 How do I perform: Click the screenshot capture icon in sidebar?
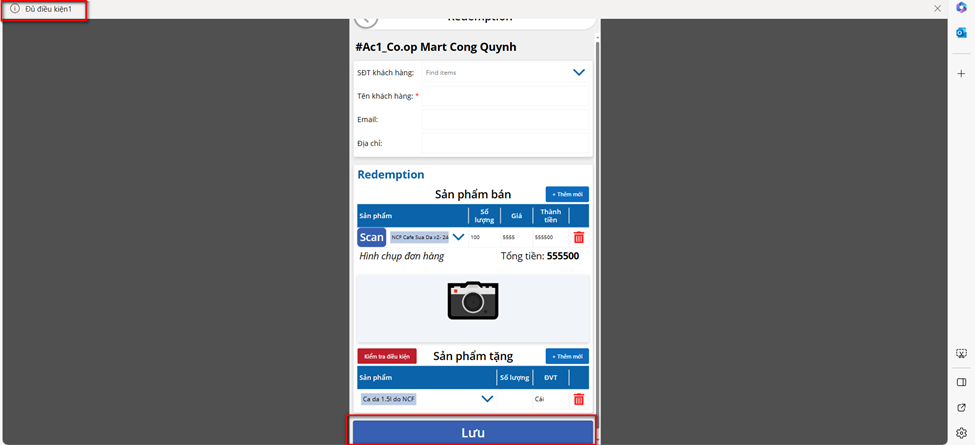click(x=961, y=354)
